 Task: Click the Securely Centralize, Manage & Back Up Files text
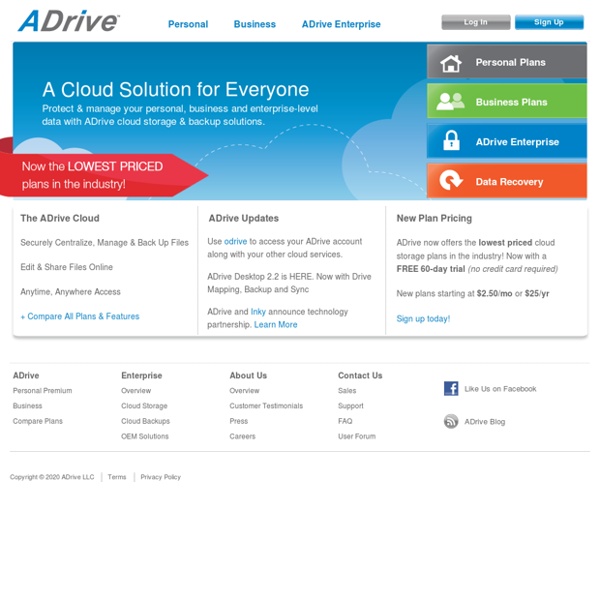click(104, 243)
